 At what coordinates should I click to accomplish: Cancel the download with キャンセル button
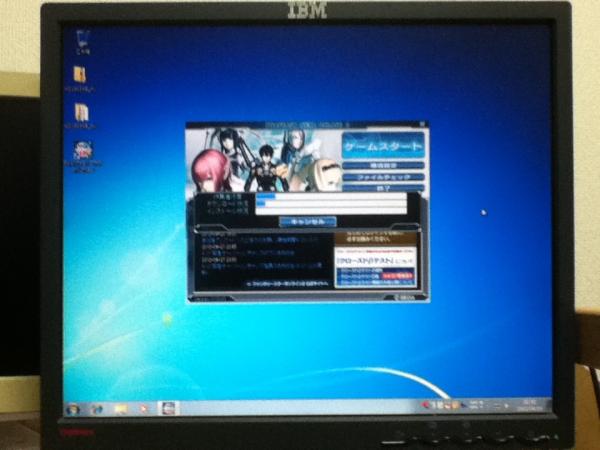[308, 222]
